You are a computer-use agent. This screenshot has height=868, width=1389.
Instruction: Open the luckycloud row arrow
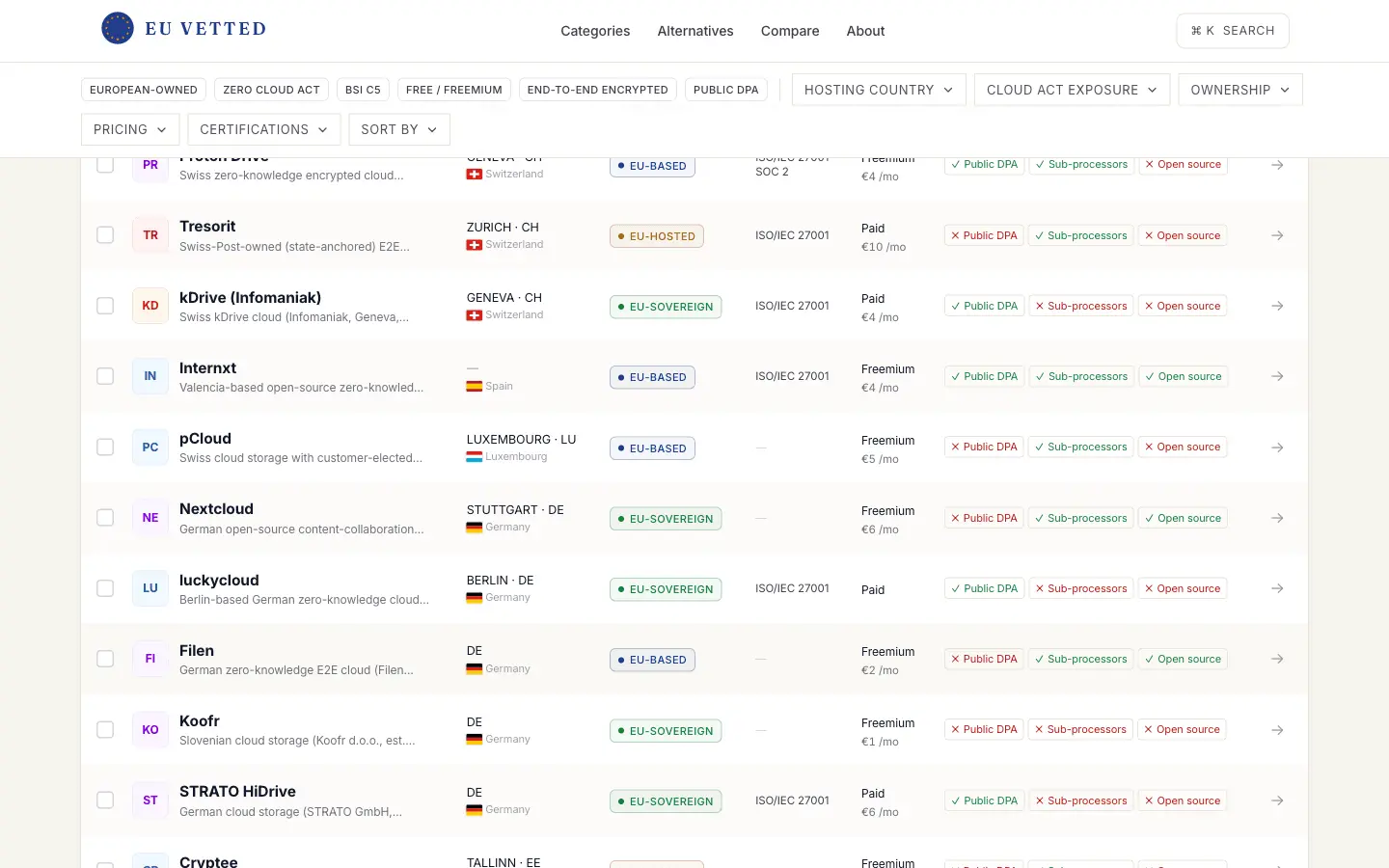pyautogui.click(x=1277, y=588)
